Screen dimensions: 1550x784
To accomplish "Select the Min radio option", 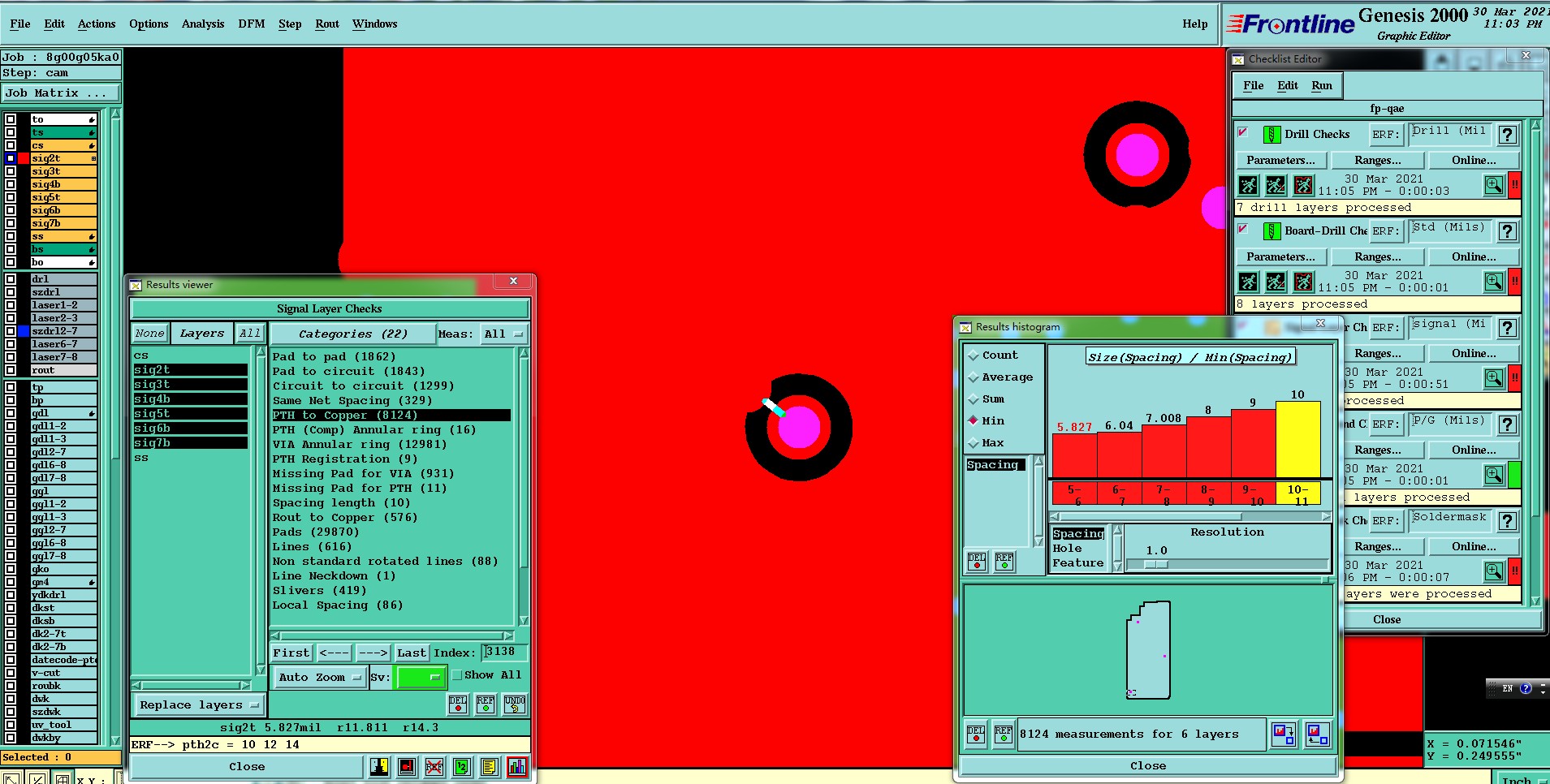I will pos(973,421).
